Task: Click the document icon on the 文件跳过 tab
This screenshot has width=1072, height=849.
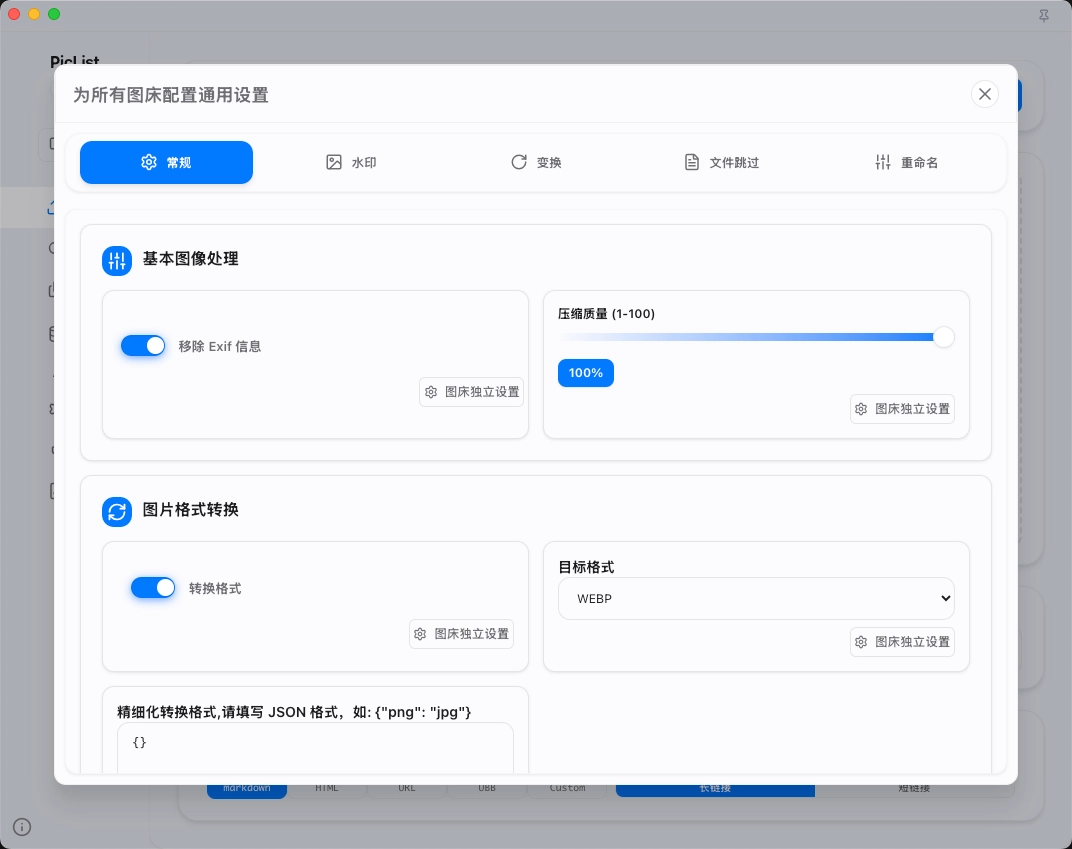Action: (692, 162)
